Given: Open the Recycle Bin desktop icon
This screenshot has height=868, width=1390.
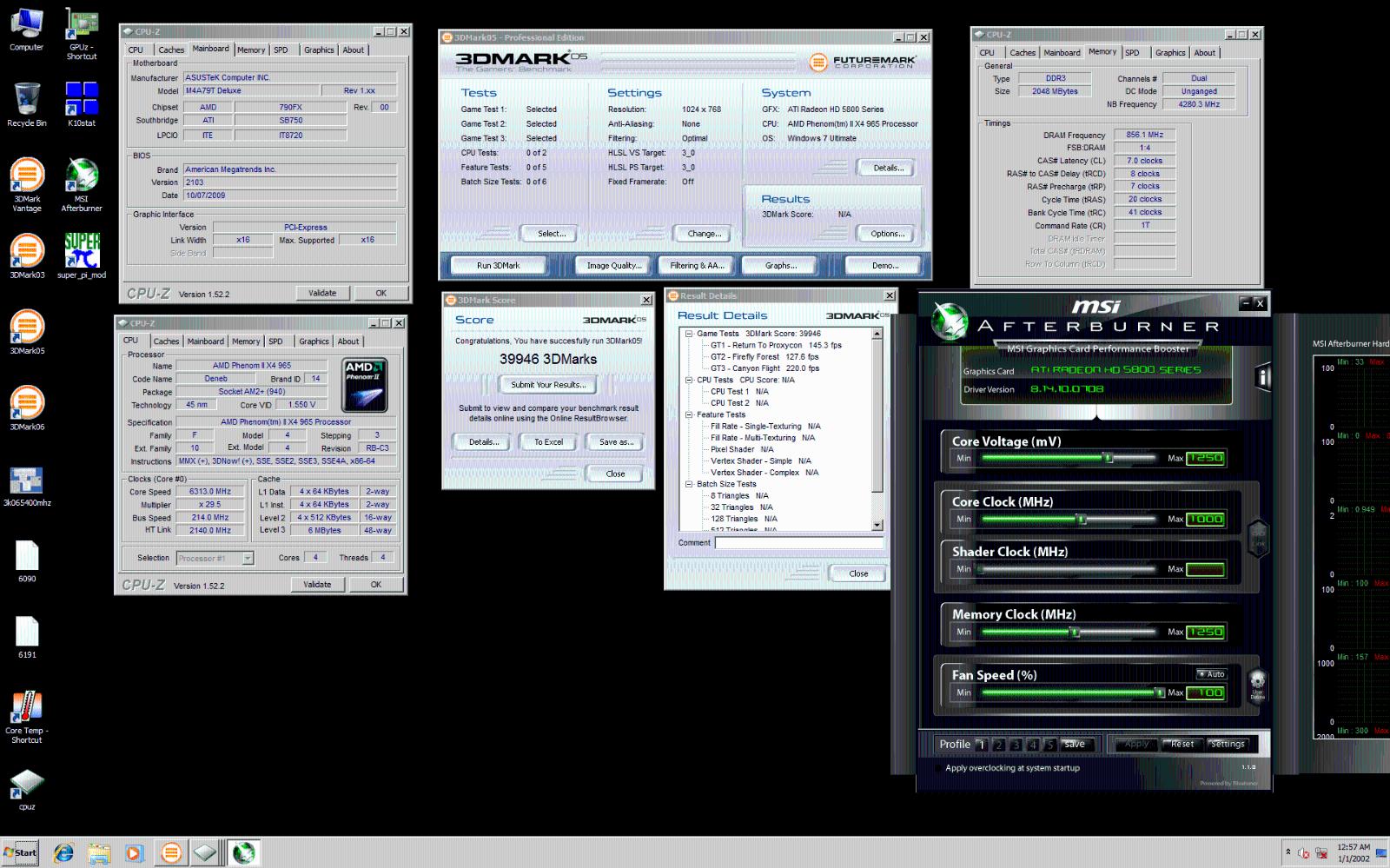Looking at the screenshot, I should (x=26, y=104).
